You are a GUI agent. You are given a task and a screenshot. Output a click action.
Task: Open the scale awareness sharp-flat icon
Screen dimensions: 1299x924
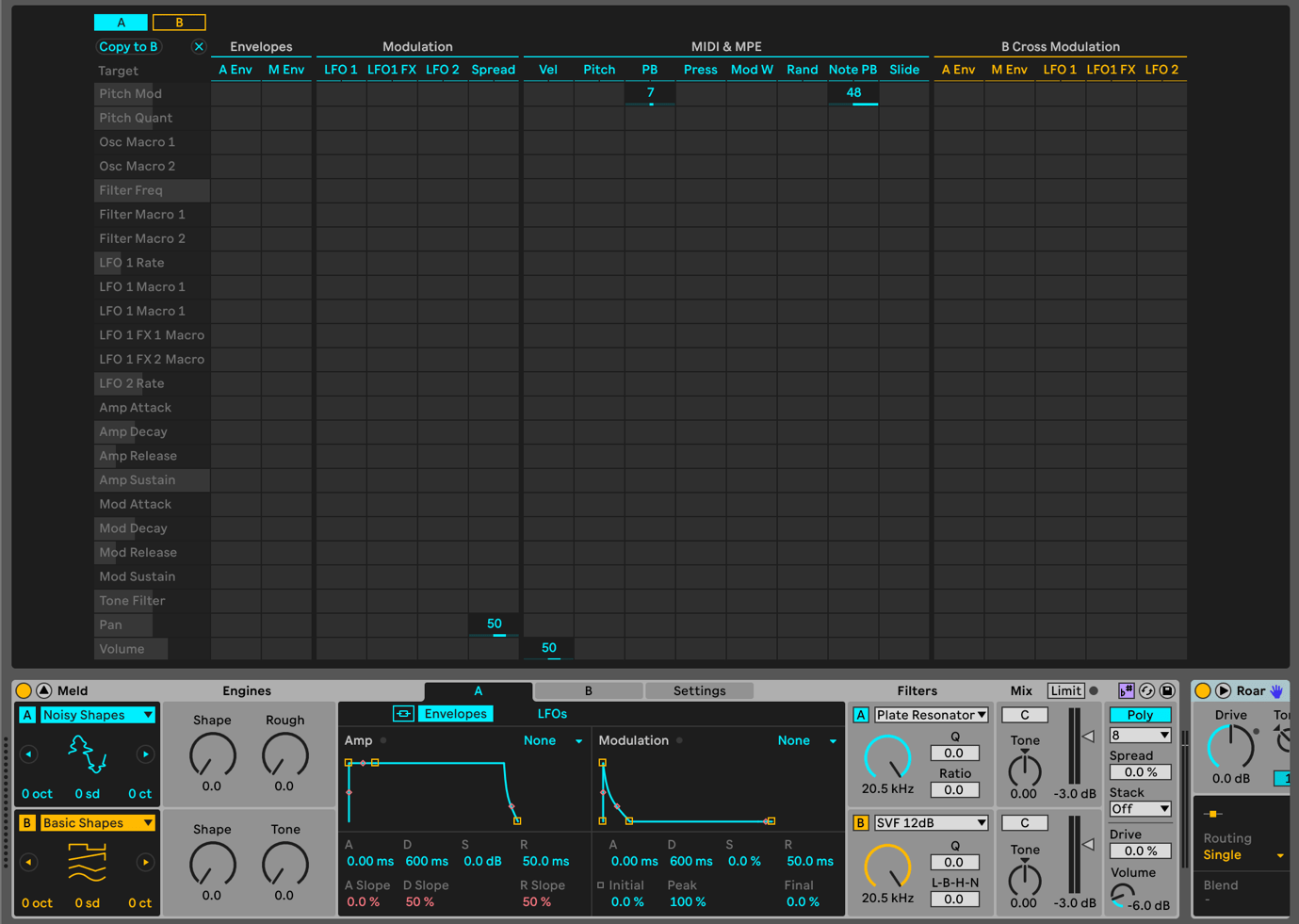pos(1126,690)
